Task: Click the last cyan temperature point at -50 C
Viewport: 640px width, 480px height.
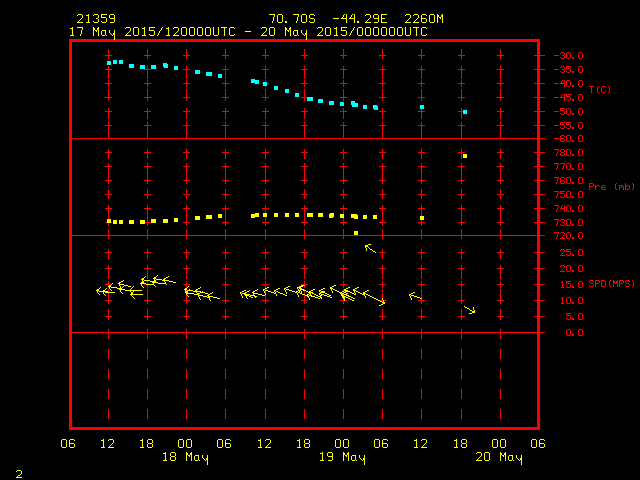Action: pyautogui.click(x=465, y=112)
